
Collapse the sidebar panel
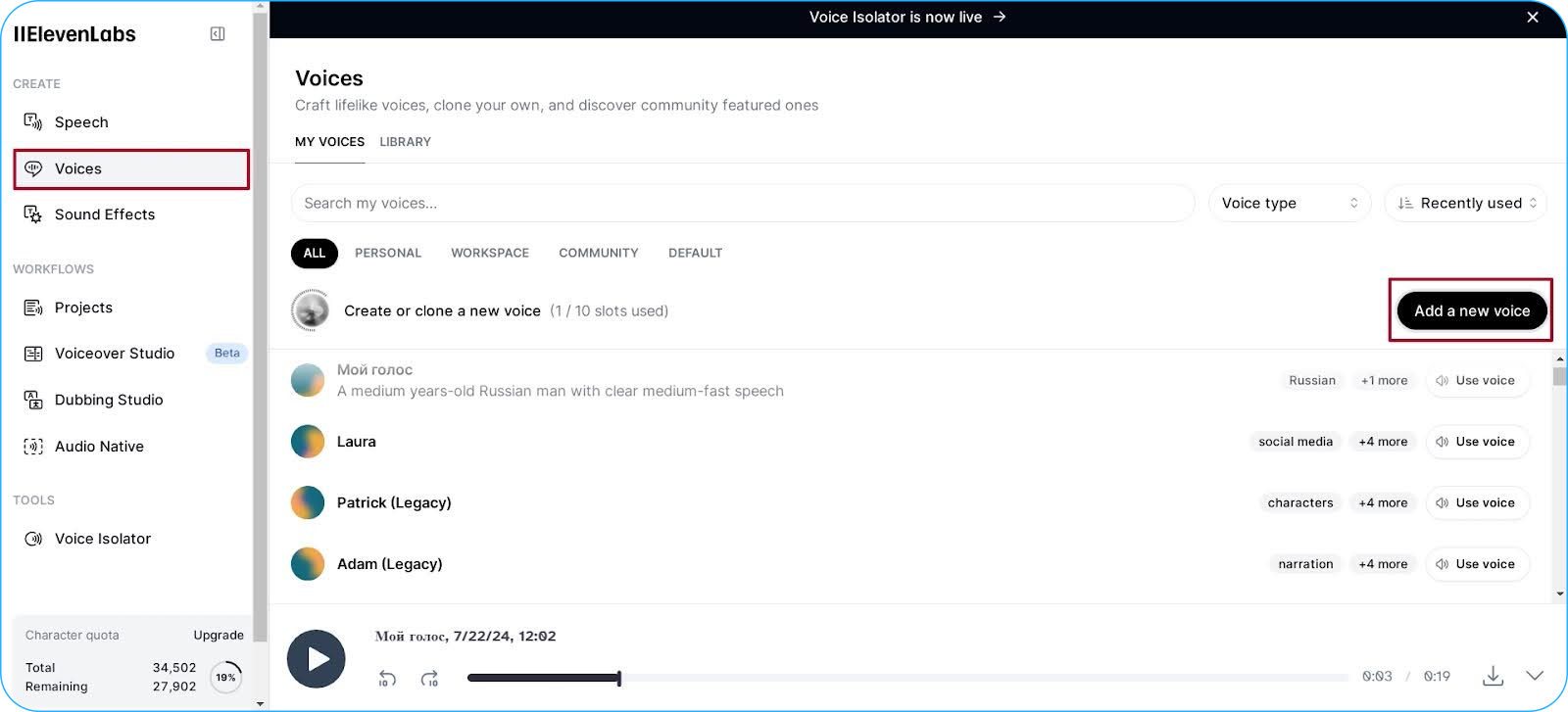click(218, 34)
